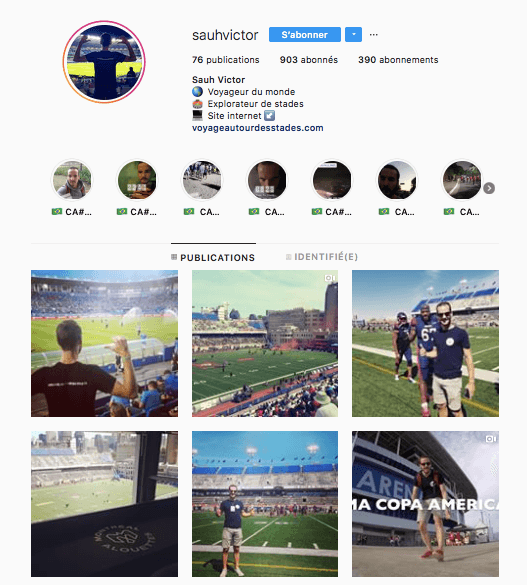This screenshot has height=585, width=527.
Task: Open the sauhvictor profile picture story
Action: (x=104, y=62)
